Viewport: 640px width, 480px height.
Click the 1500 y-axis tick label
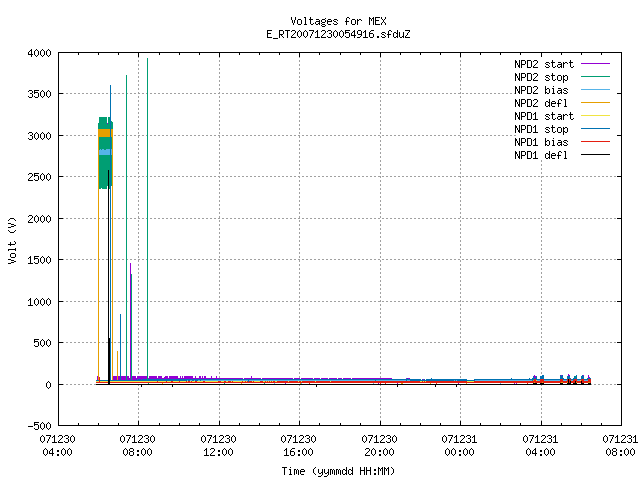coord(40,260)
